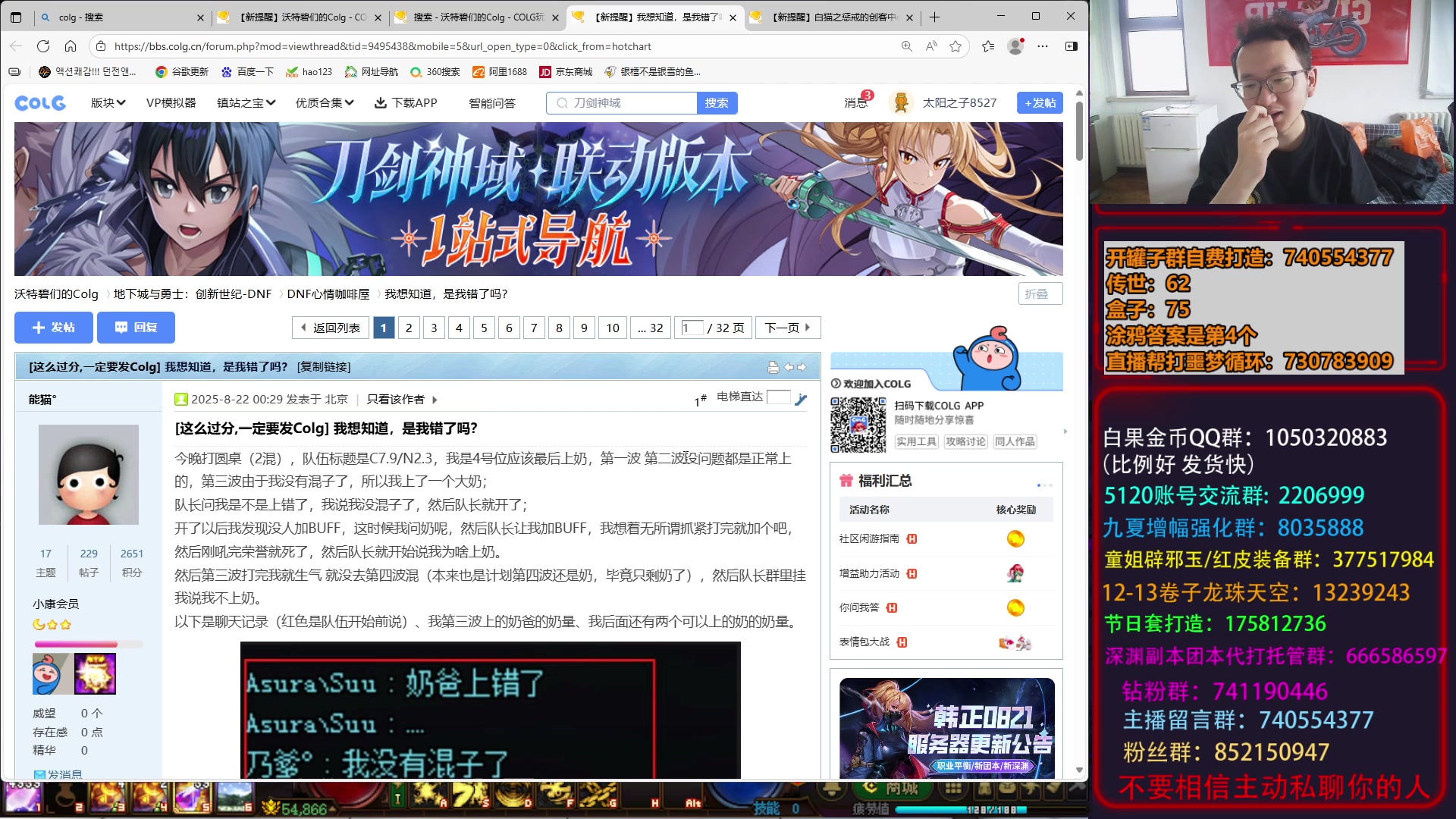Add page to favorites star icon
Image resolution: width=1456 pixels, height=819 pixels.
(955, 46)
